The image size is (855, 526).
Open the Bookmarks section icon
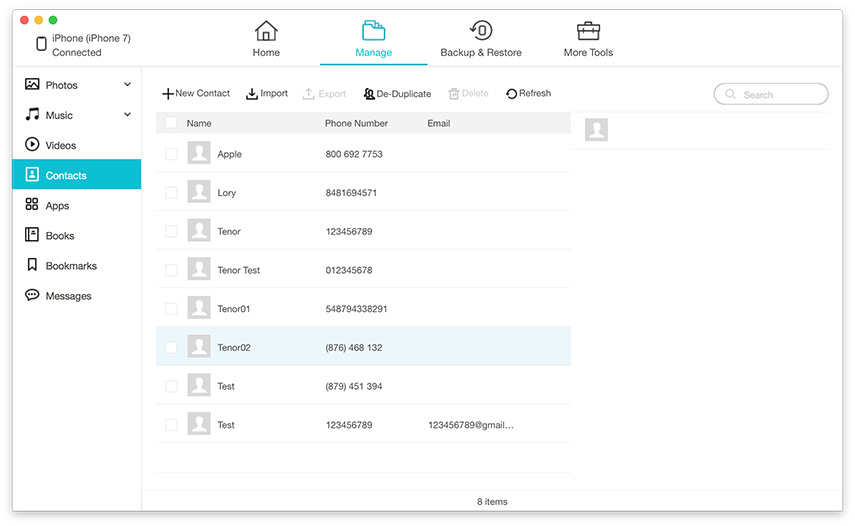pos(32,266)
